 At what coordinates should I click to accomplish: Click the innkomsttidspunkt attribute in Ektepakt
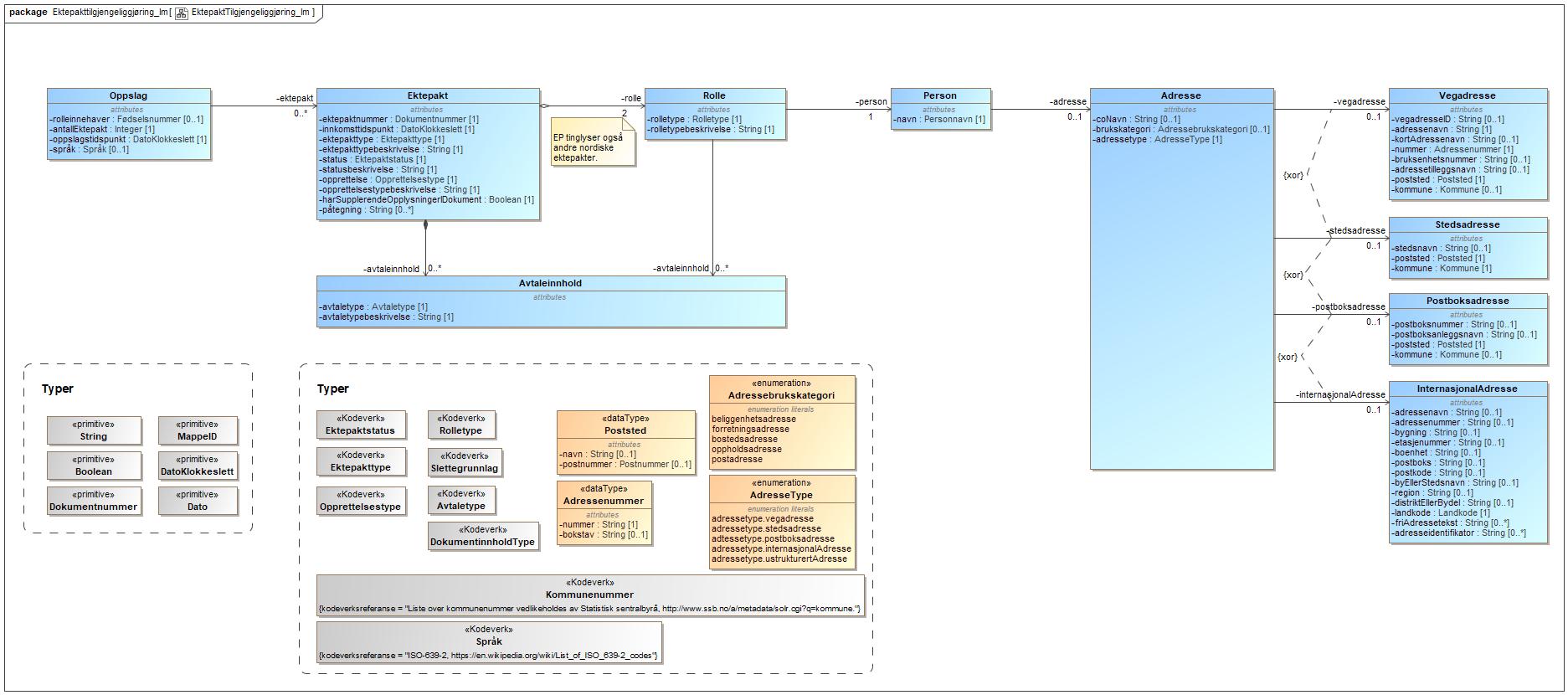[x=397, y=129]
